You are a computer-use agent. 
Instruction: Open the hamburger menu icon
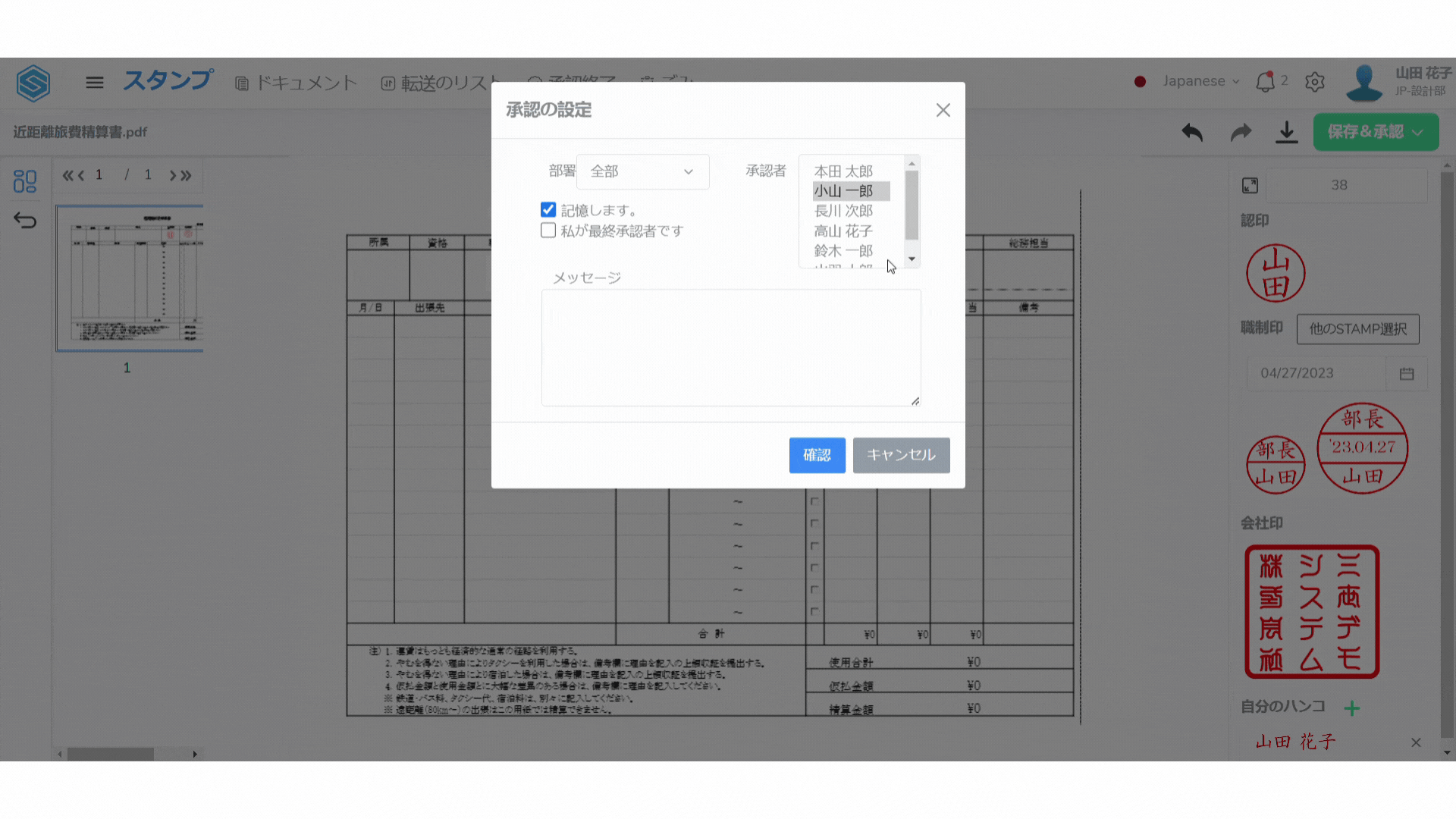(x=95, y=82)
